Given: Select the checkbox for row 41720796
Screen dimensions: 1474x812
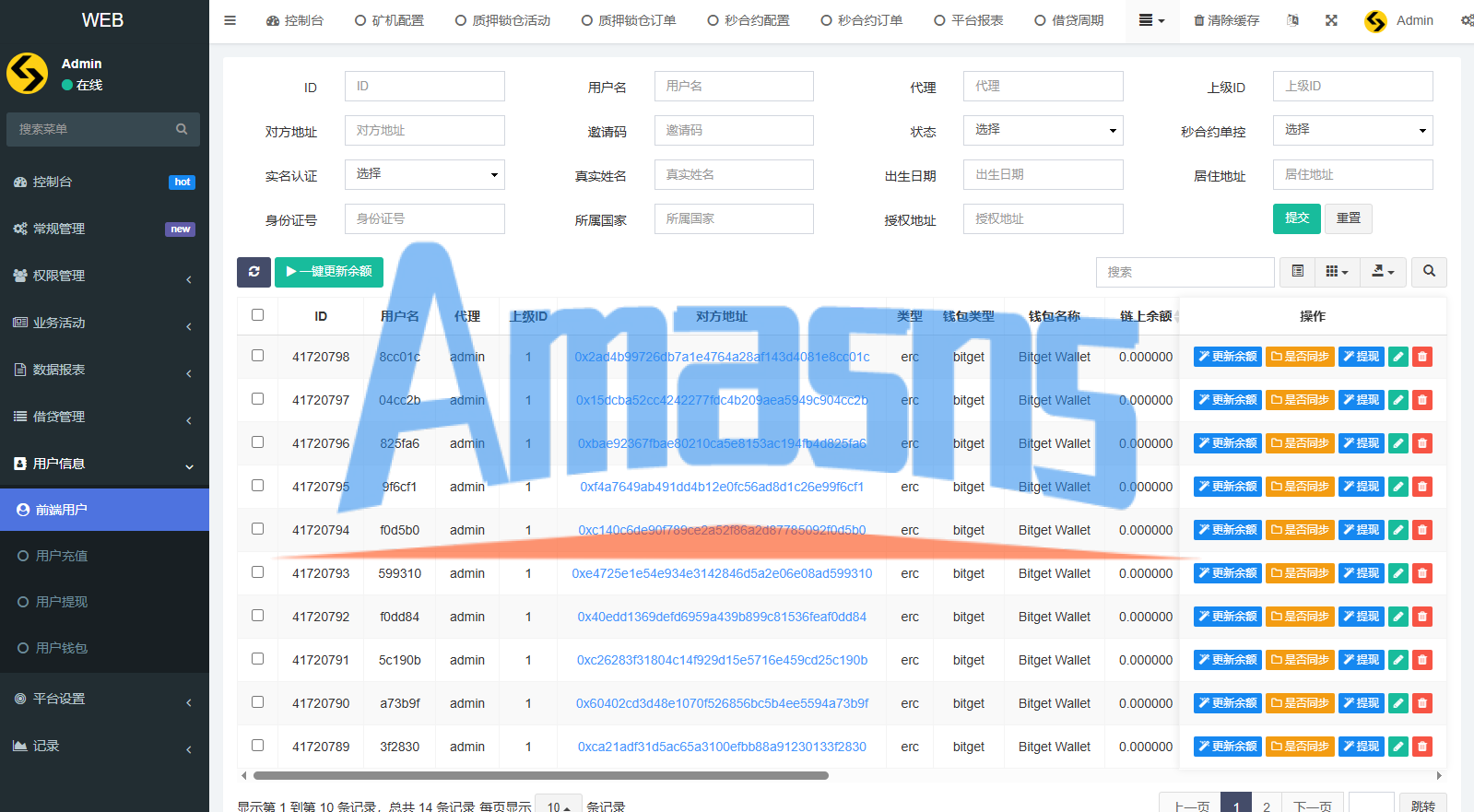Looking at the screenshot, I should coord(257,442).
